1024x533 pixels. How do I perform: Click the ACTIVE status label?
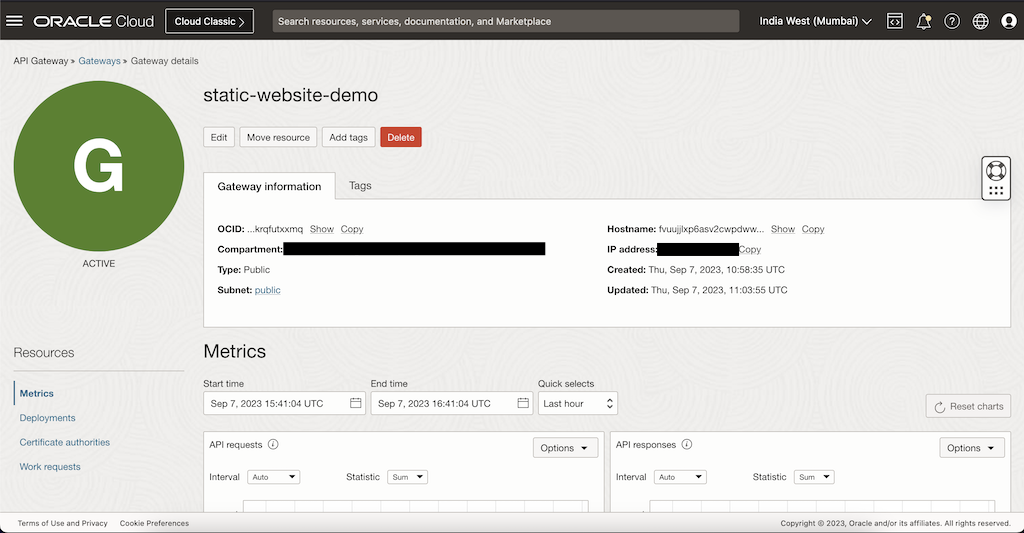pyautogui.click(x=99, y=264)
